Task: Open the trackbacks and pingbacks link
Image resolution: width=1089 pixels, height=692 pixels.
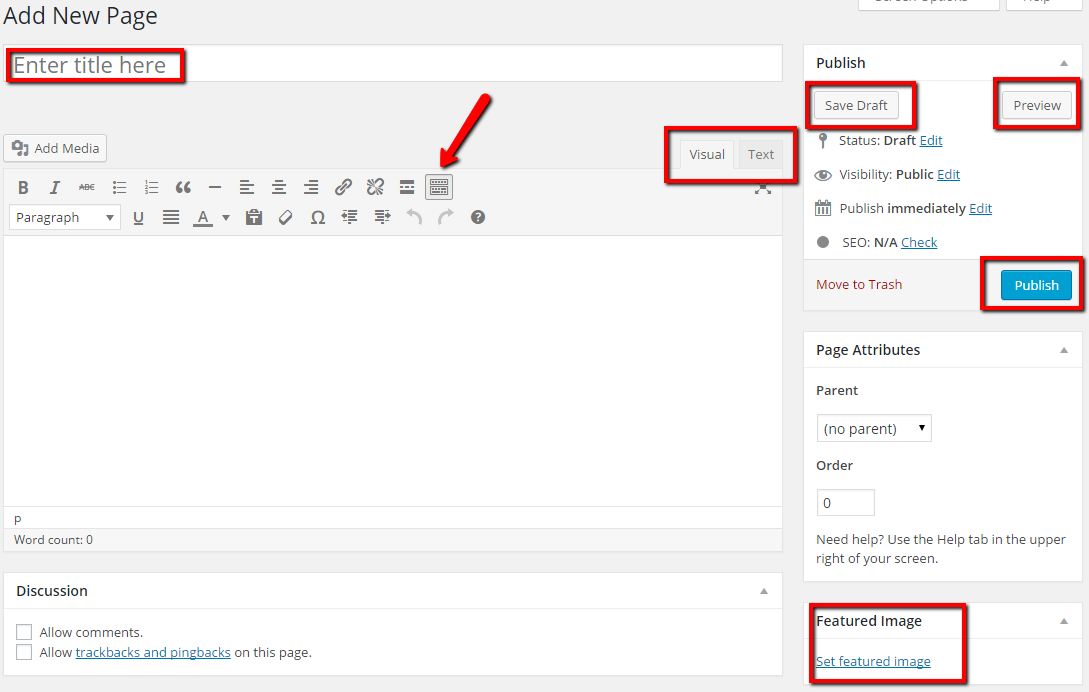Action: [x=153, y=652]
